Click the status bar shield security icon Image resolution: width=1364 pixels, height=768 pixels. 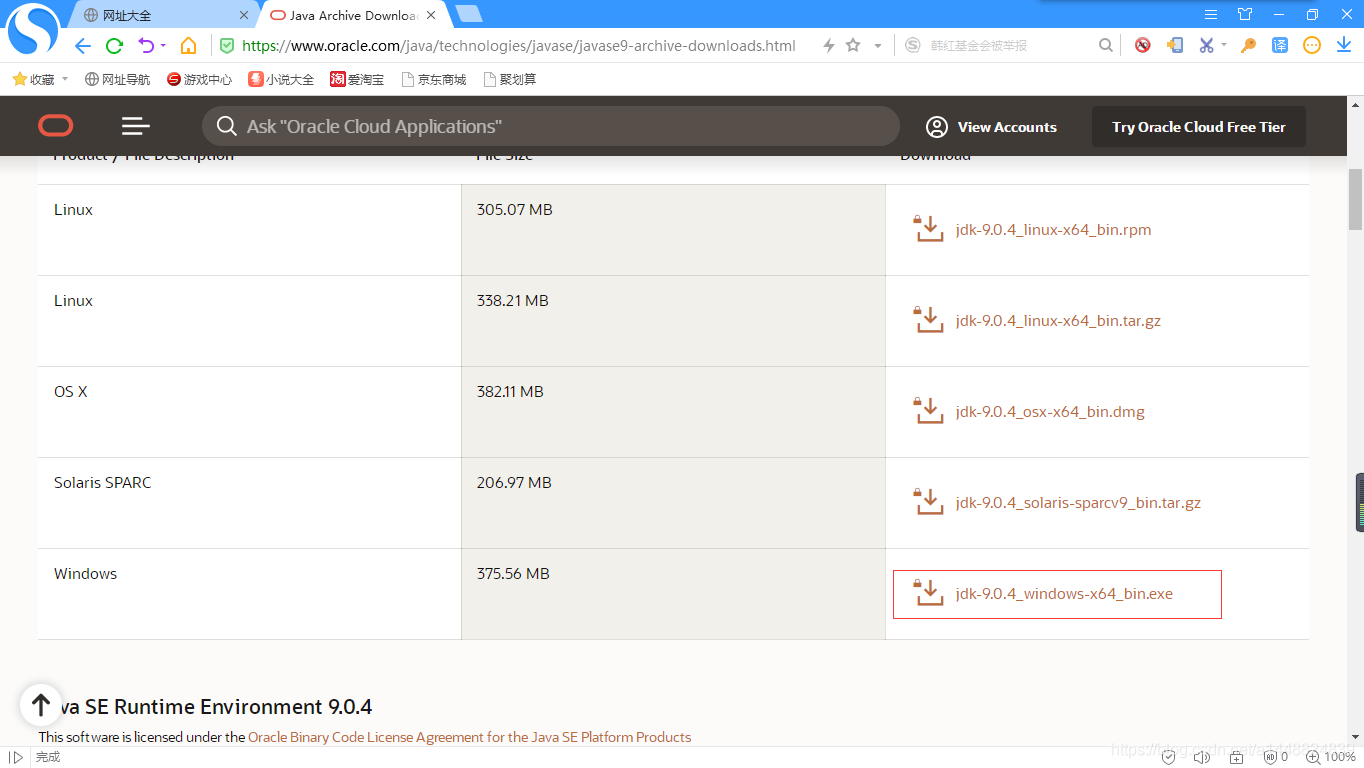tap(1168, 757)
